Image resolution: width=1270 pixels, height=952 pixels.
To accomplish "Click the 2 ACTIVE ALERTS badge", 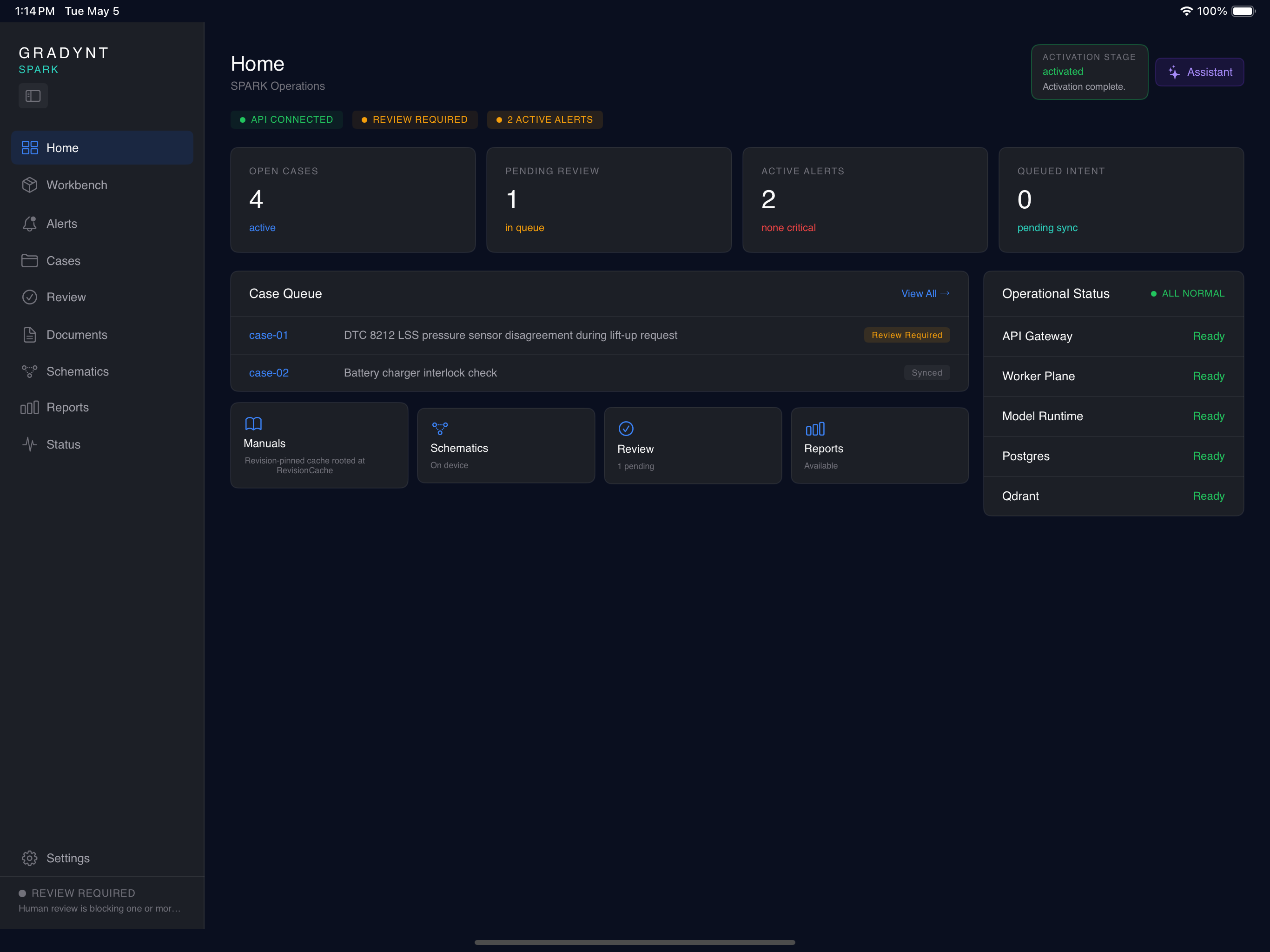I will click(x=544, y=119).
